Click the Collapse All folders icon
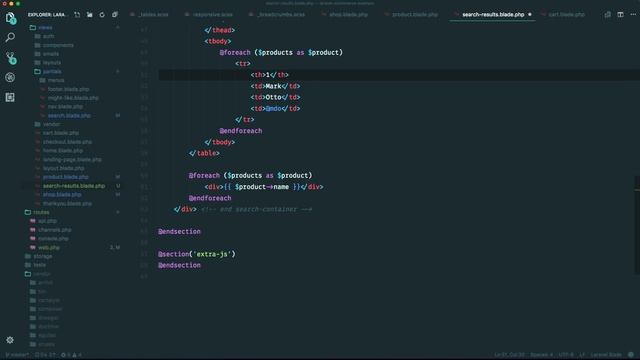This screenshot has height=360, width=640. (115, 15)
